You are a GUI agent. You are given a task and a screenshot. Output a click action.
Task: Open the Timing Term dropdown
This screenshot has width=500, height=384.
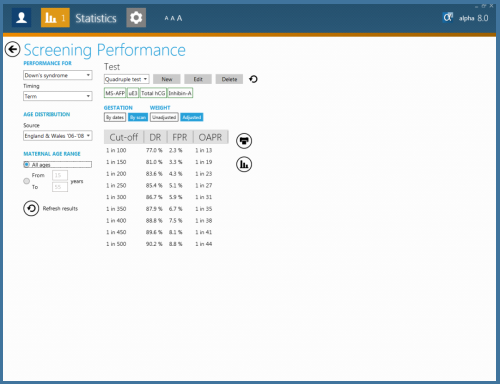click(58, 96)
